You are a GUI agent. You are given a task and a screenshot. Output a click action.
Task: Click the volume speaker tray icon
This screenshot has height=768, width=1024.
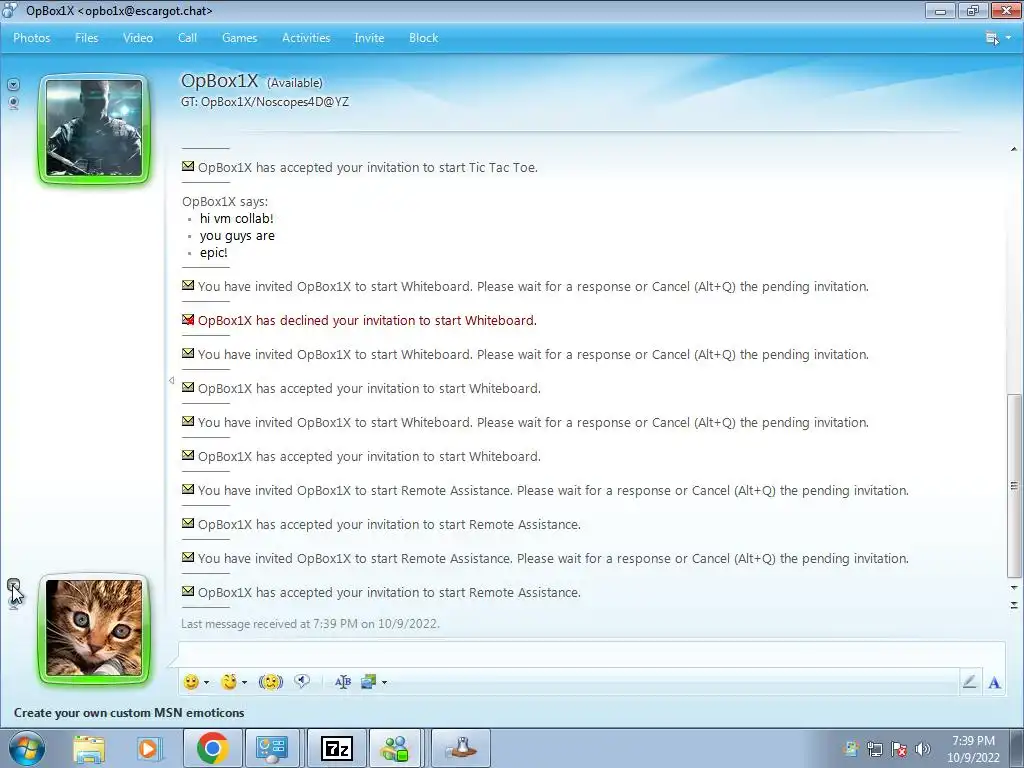tap(923, 749)
